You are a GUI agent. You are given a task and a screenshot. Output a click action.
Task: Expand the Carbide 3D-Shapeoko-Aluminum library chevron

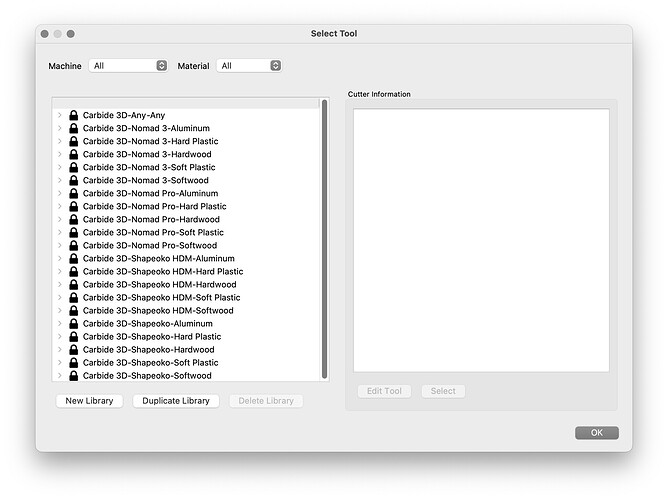[60, 323]
